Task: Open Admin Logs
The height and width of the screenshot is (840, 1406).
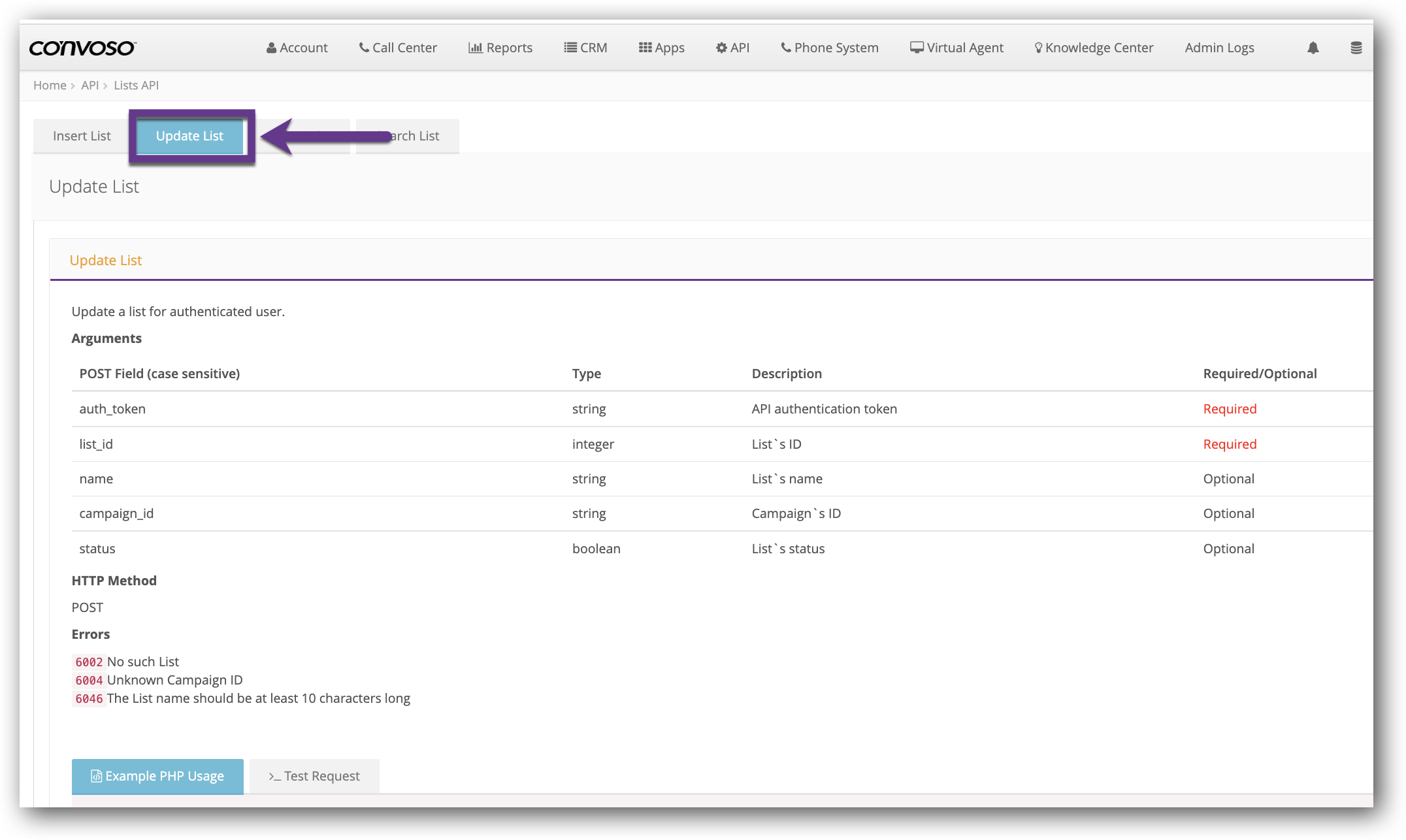Action: tap(1220, 48)
